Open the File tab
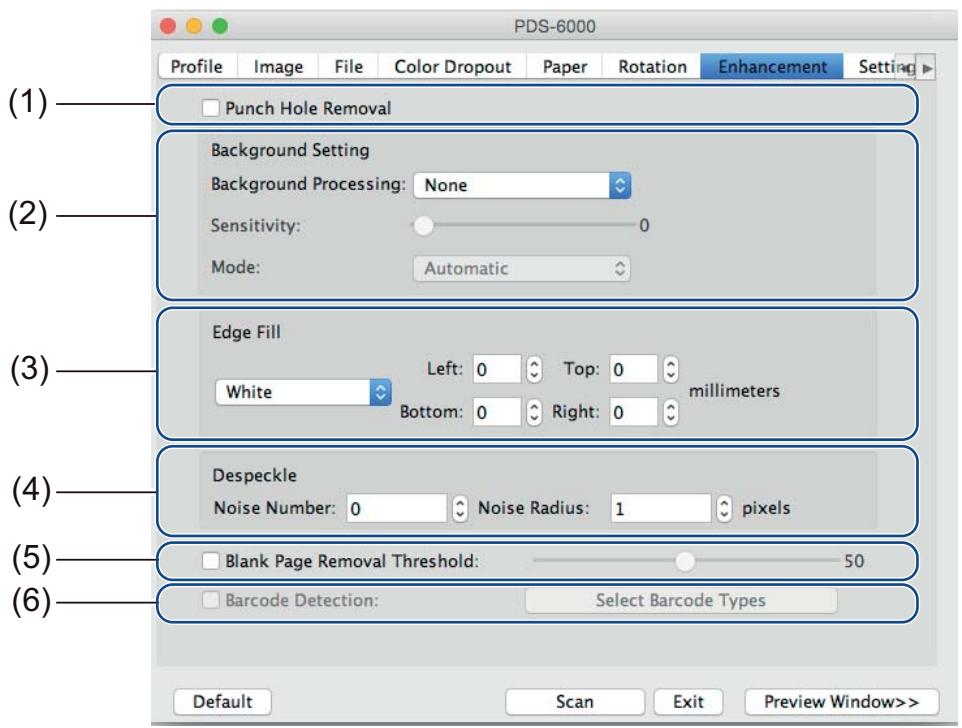This screenshot has height=728, width=962. click(348, 66)
